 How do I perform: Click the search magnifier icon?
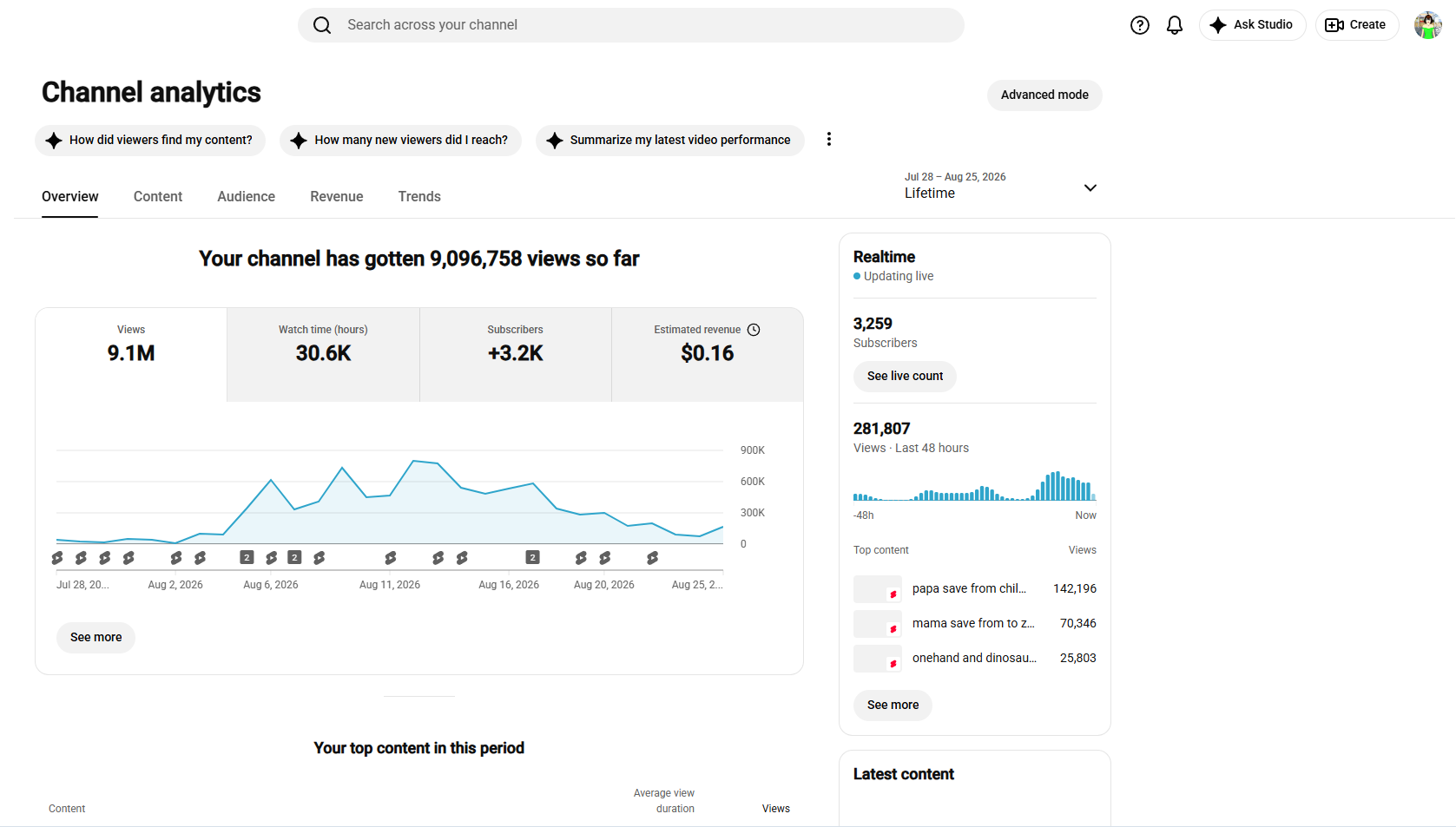(x=322, y=25)
